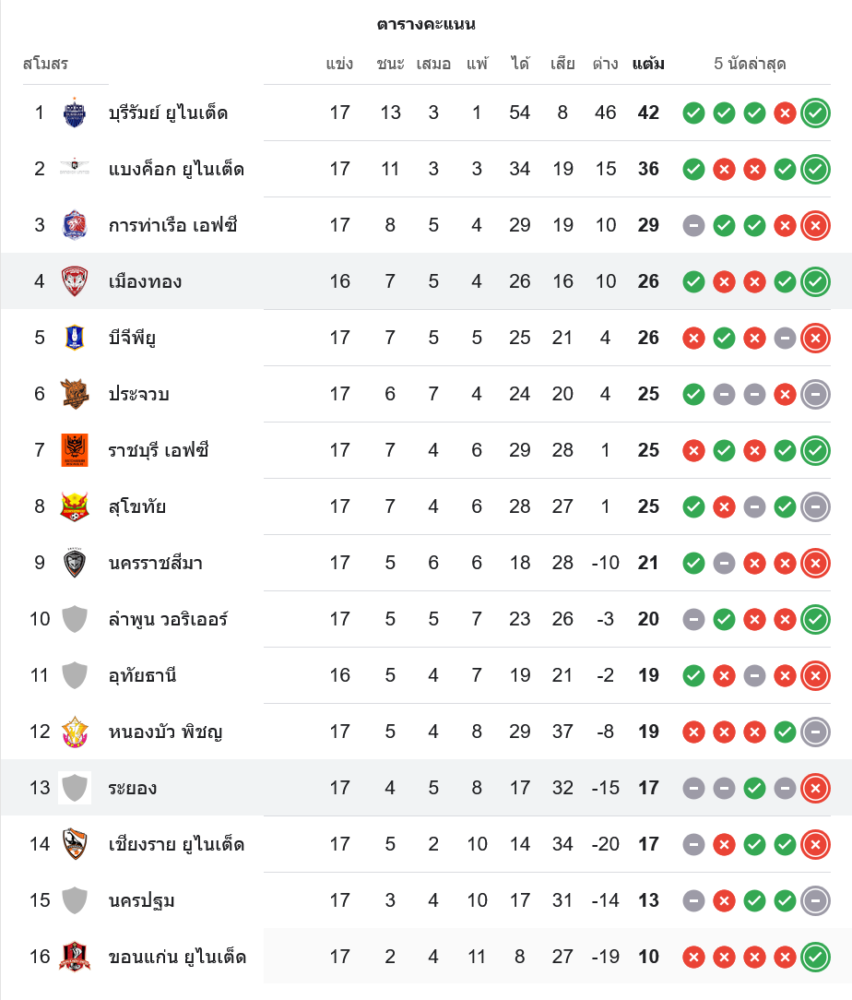Screen dimensions: 852x1000
Task: Click the สโมสร (club) column header
Action: click(x=45, y=64)
